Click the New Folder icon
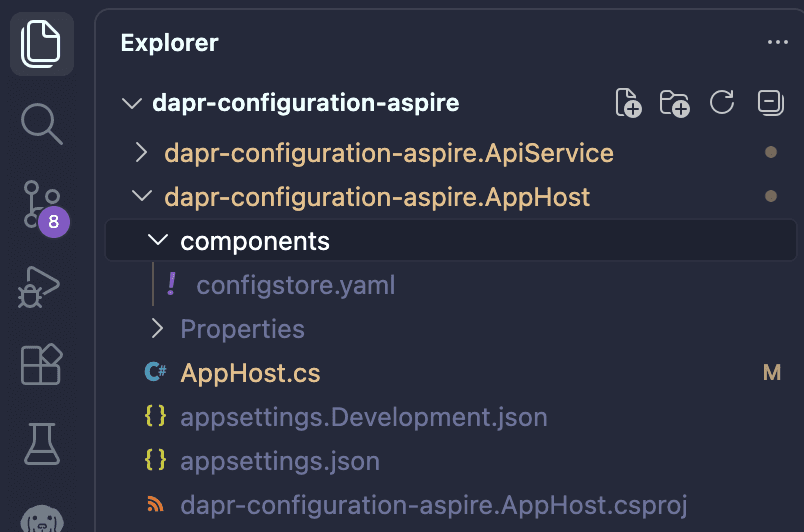 (x=674, y=103)
